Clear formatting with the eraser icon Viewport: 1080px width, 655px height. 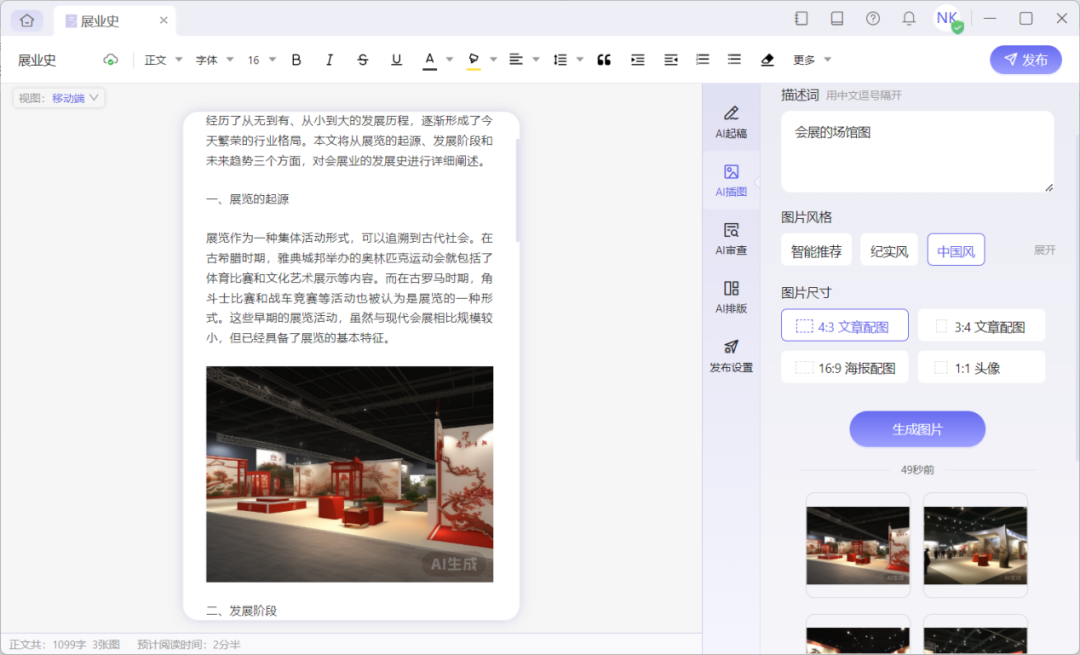(767, 60)
